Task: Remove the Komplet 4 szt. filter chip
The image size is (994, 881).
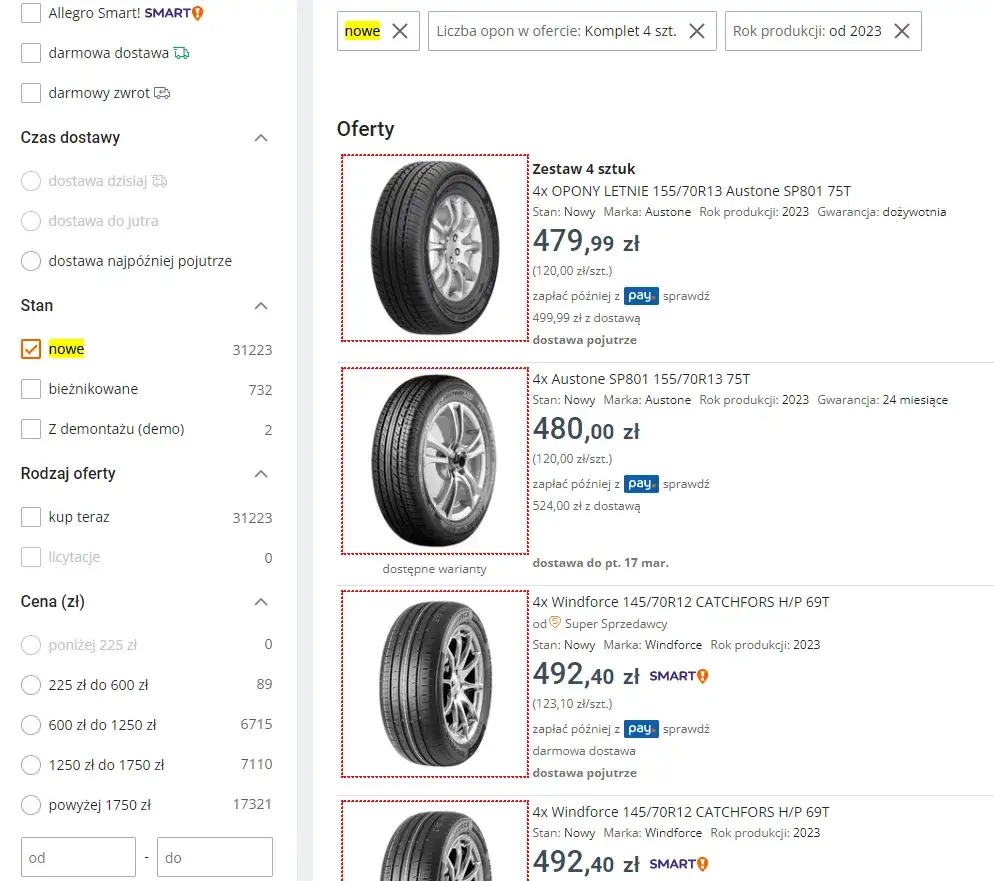Action: point(697,31)
